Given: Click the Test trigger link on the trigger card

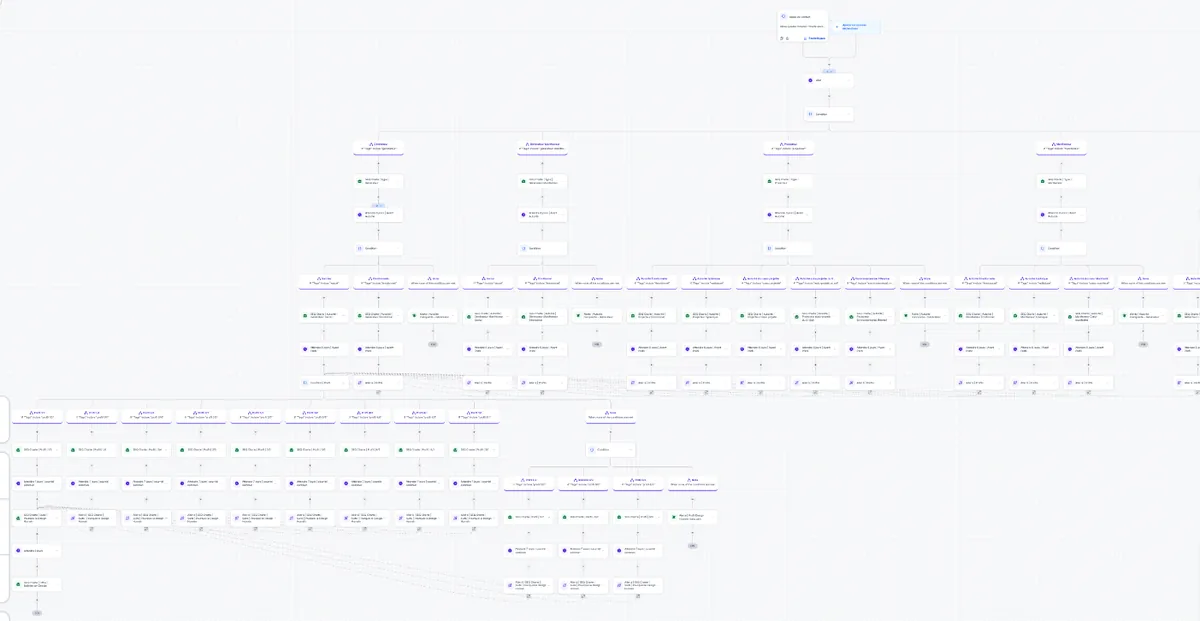Looking at the screenshot, I should tap(815, 38).
